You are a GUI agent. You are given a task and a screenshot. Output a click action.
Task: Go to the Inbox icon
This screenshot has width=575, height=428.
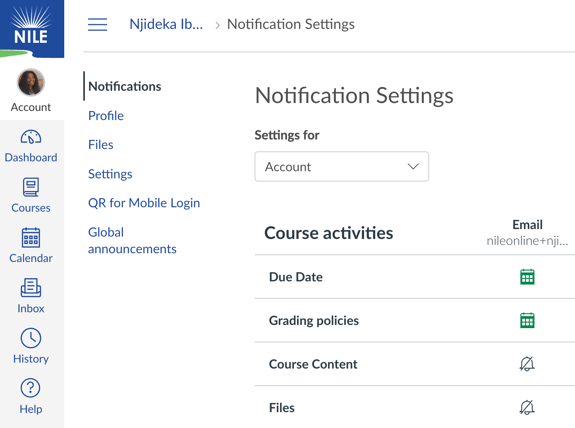coord(31,288)
